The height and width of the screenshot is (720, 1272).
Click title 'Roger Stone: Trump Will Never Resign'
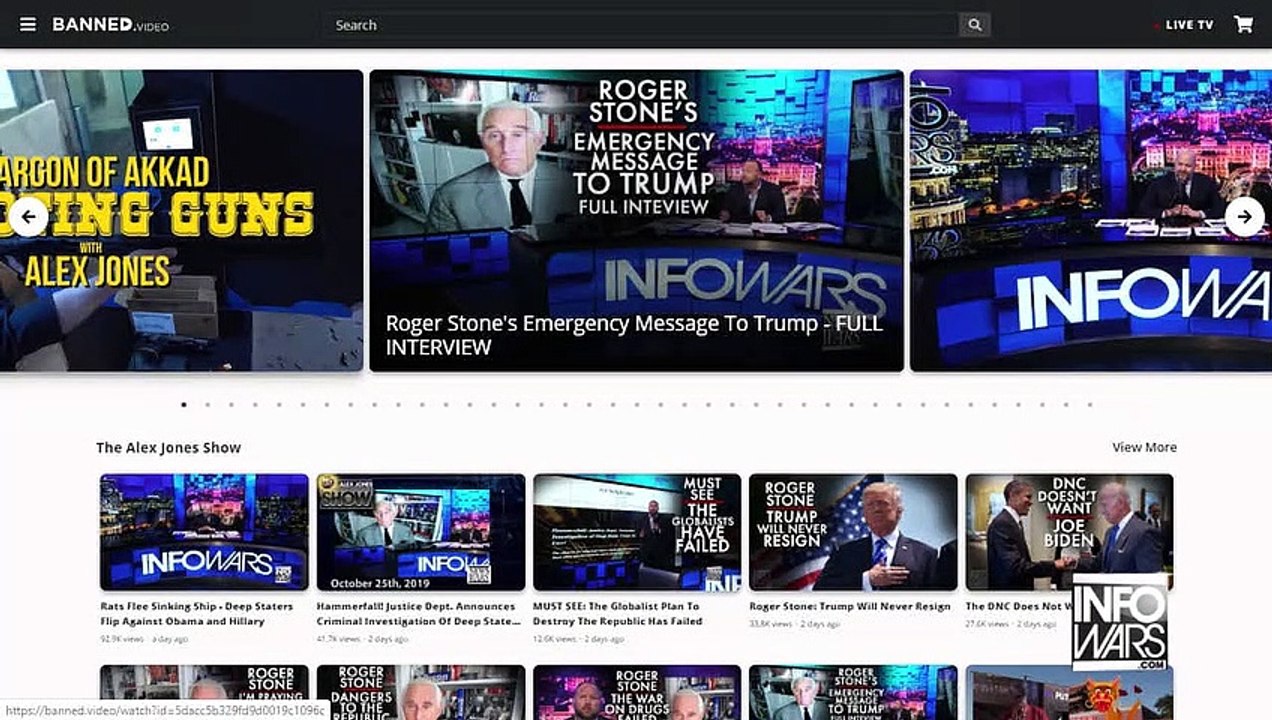pyautogui.click(x=850, y=606)
